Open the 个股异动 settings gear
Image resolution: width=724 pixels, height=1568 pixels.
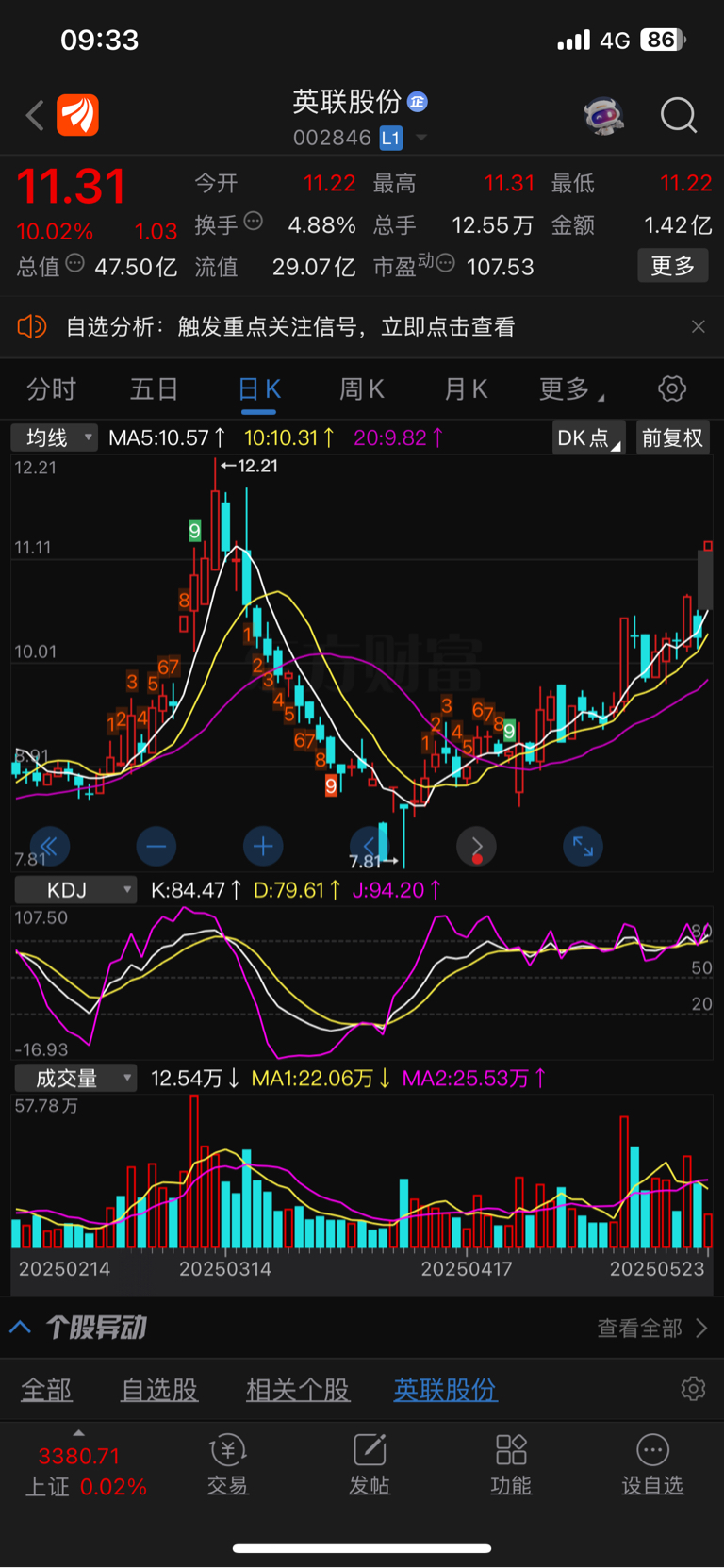(x=693, y=1389)
